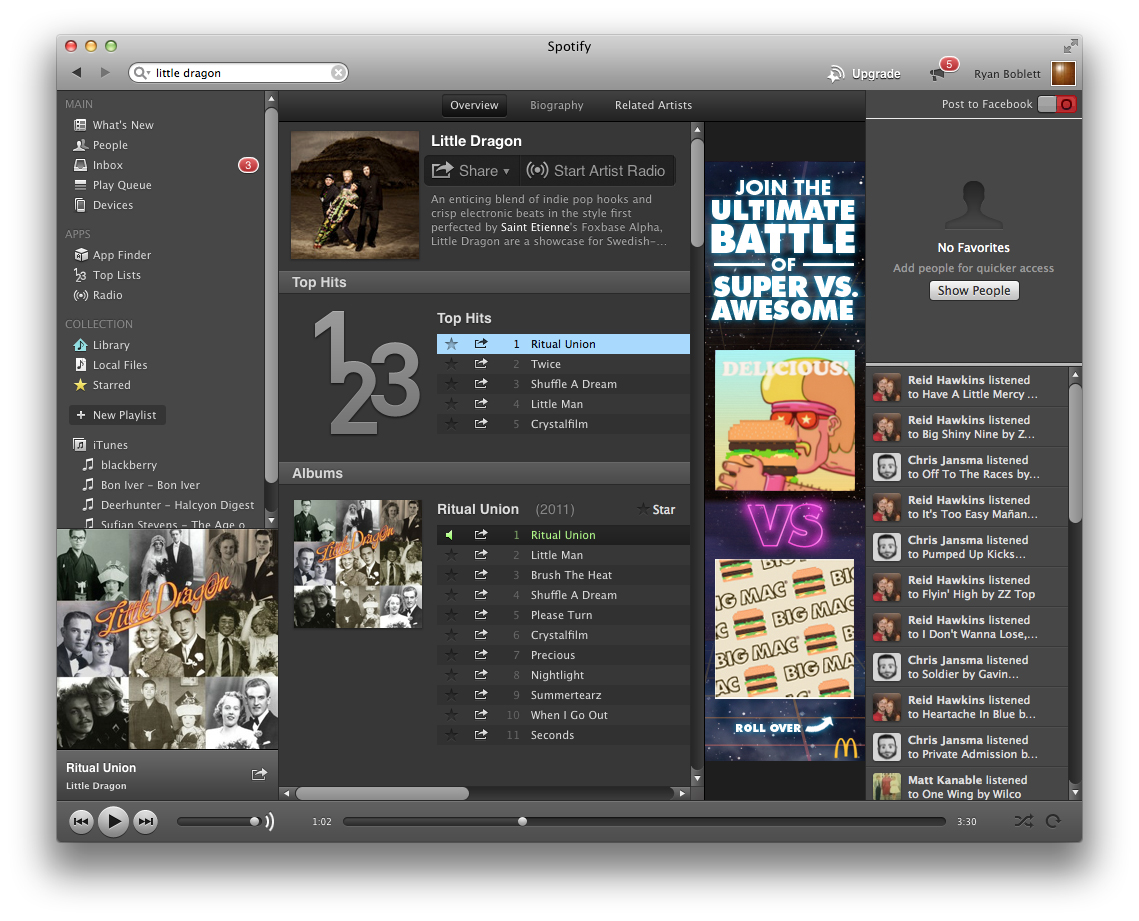Image resolution: width=1139 pixels, height=921 pixels.
Task: Click Show People button
Action: coord(974,291)
